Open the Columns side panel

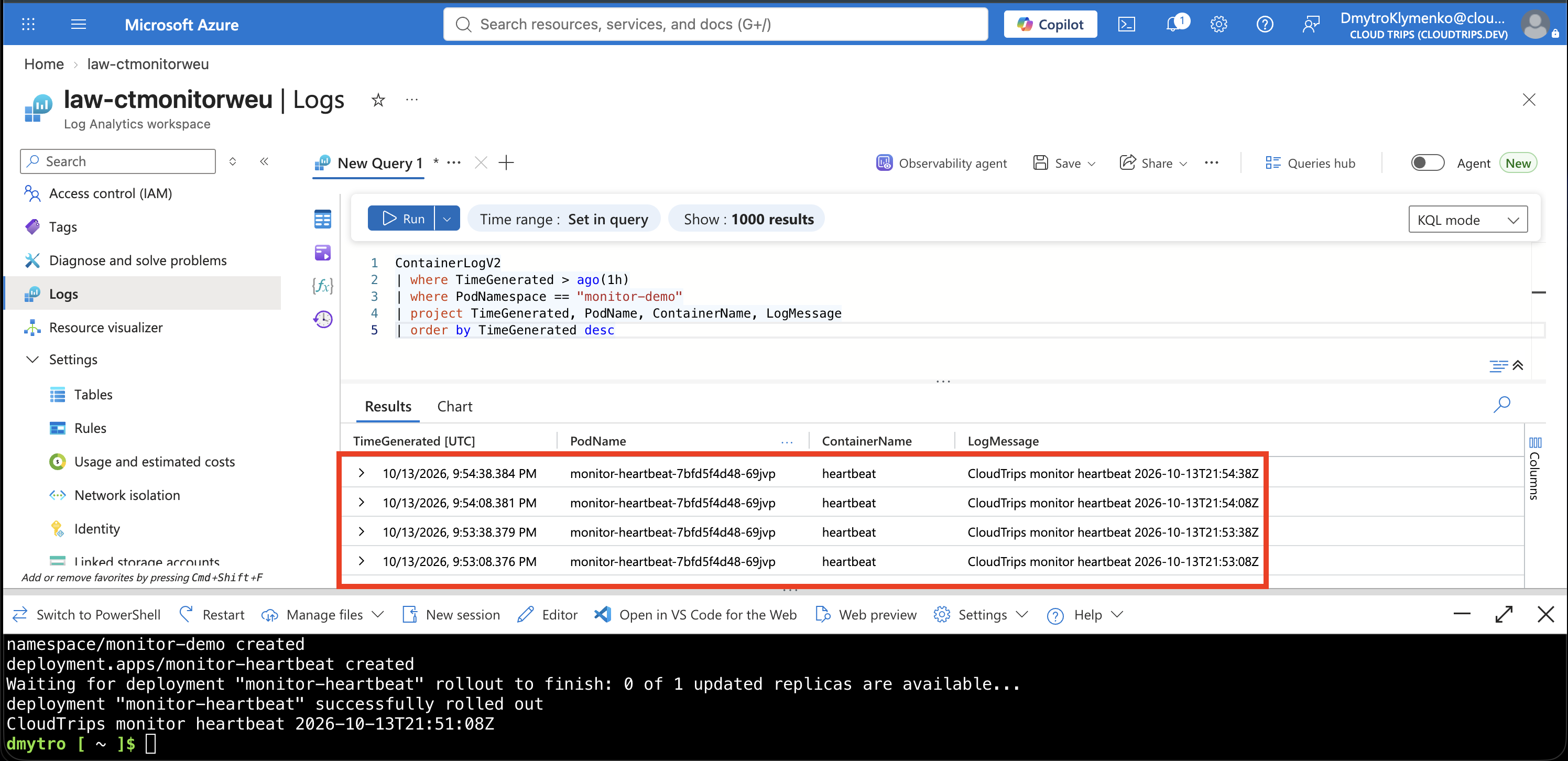click(x=1535, y=468)
